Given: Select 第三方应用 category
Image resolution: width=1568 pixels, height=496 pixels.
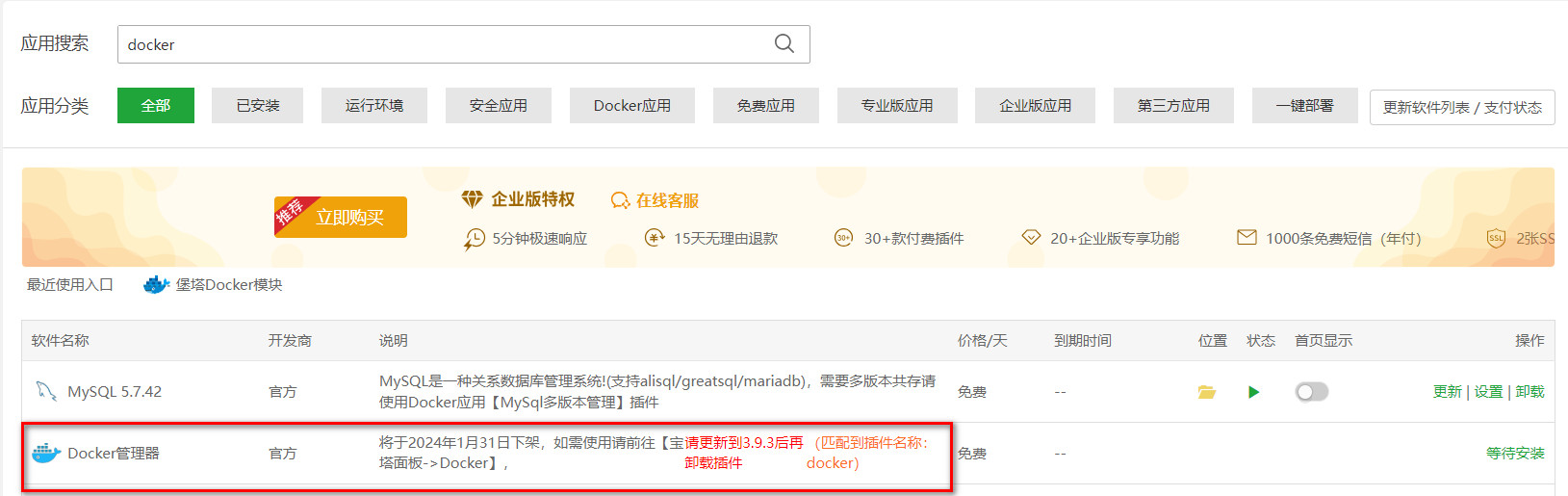Looking at the screenshot, I should (1173, 105).
